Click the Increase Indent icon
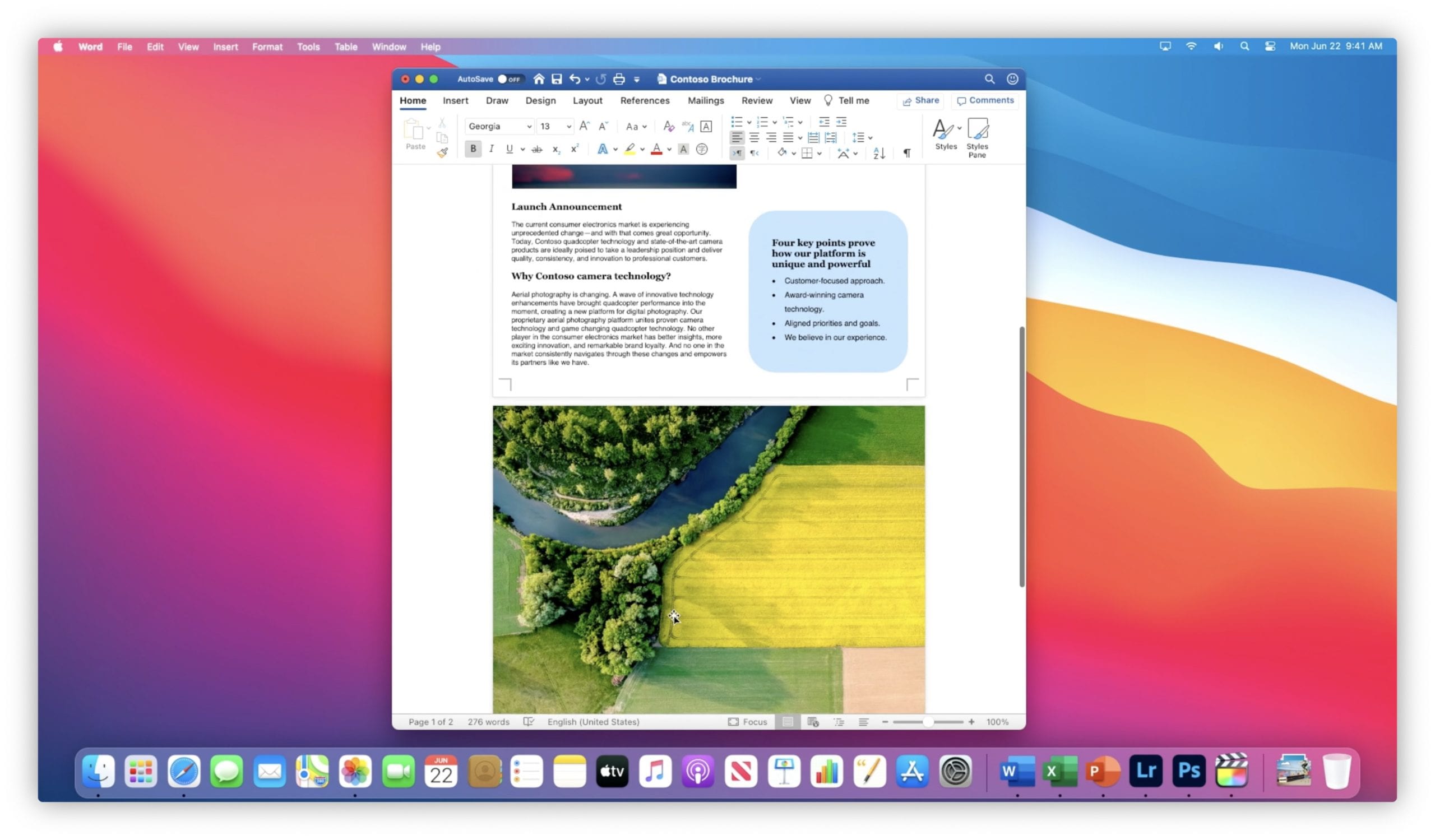The width and height of the screenshot is (1435, 840). pyautogui.click(x=841, y=122)
